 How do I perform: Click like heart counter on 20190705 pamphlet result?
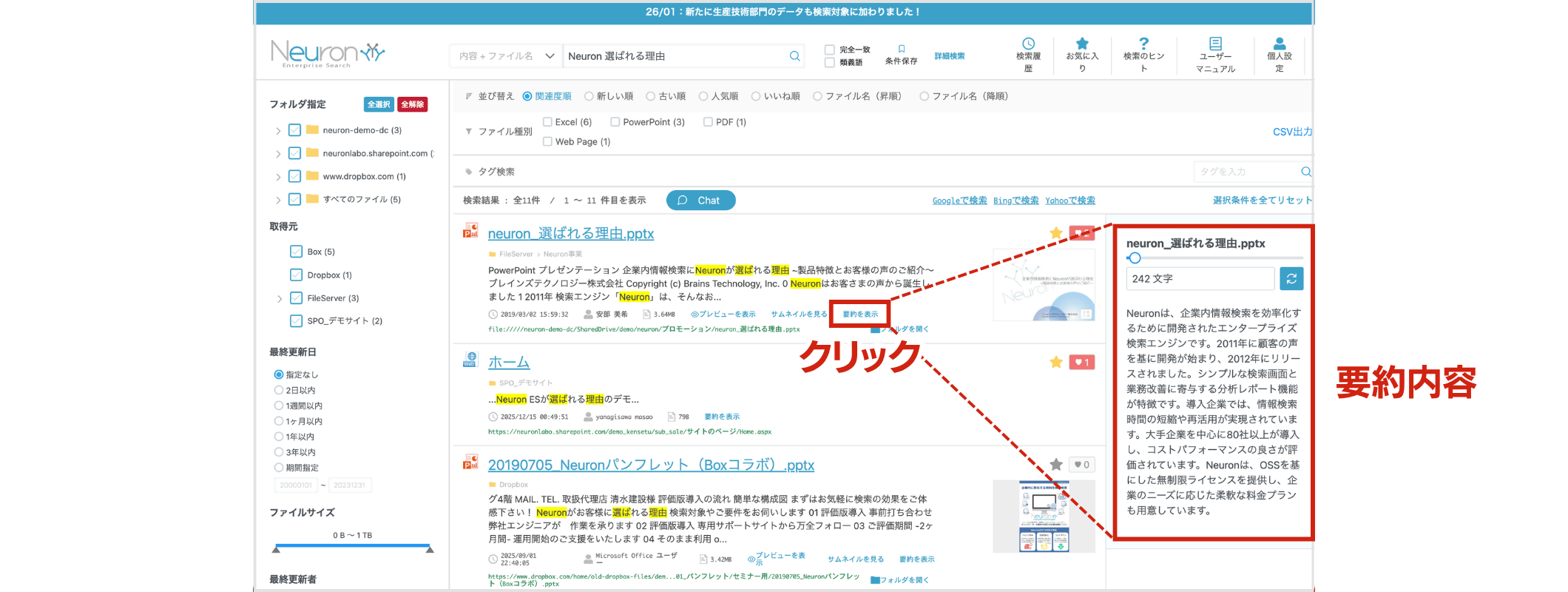pos(1082,465)
